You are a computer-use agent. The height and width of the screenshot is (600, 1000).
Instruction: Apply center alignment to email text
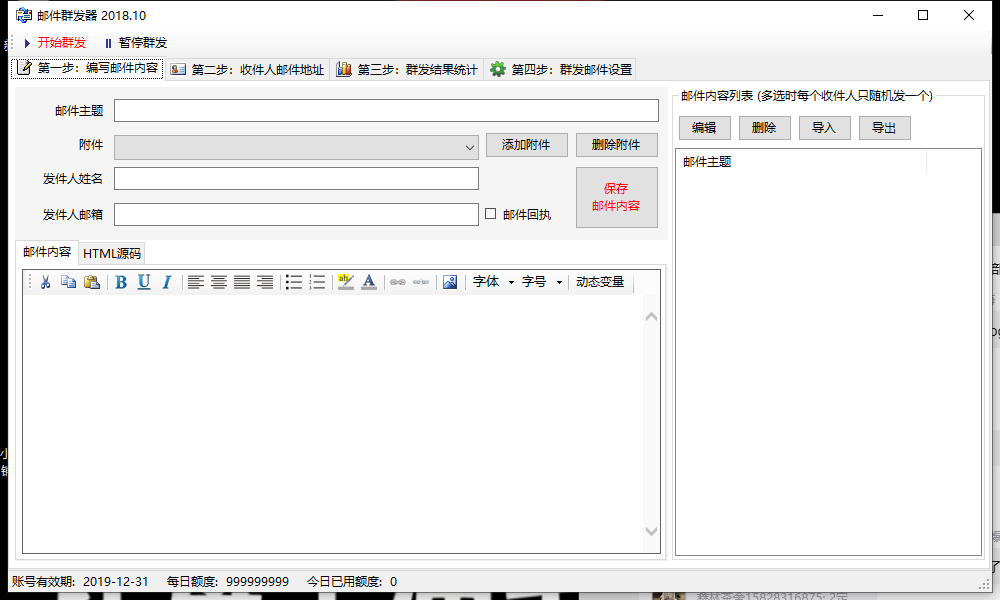(x=219, y=282)
